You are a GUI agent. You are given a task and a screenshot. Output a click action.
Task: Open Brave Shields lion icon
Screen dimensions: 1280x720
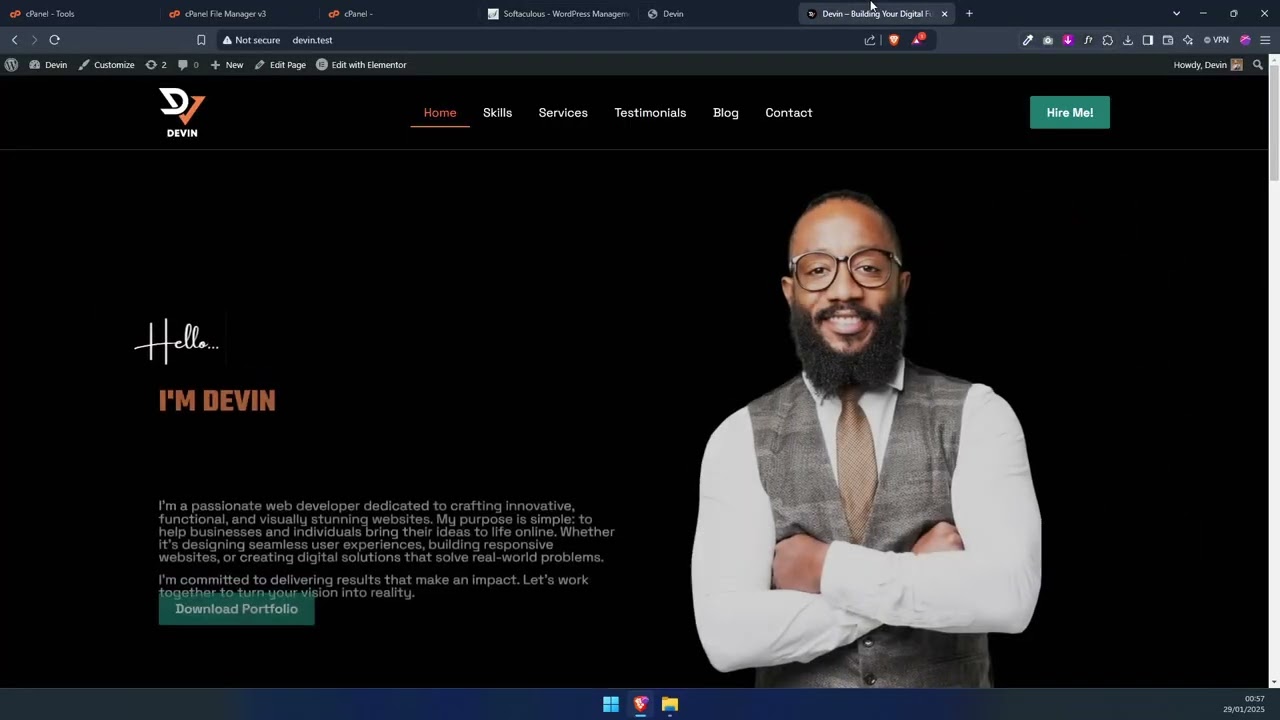(x=894, y=40)
